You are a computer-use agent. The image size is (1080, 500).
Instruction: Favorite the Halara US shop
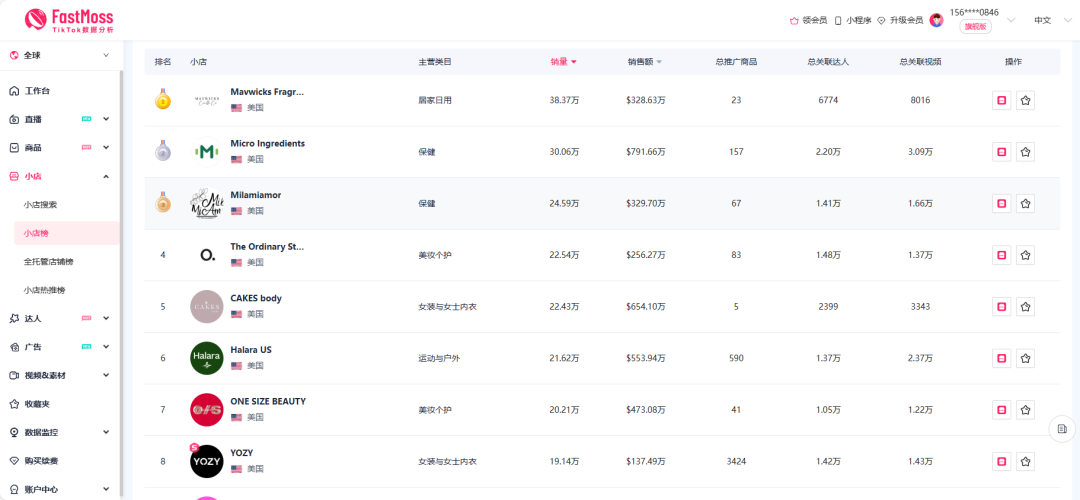click(1026, 359)
